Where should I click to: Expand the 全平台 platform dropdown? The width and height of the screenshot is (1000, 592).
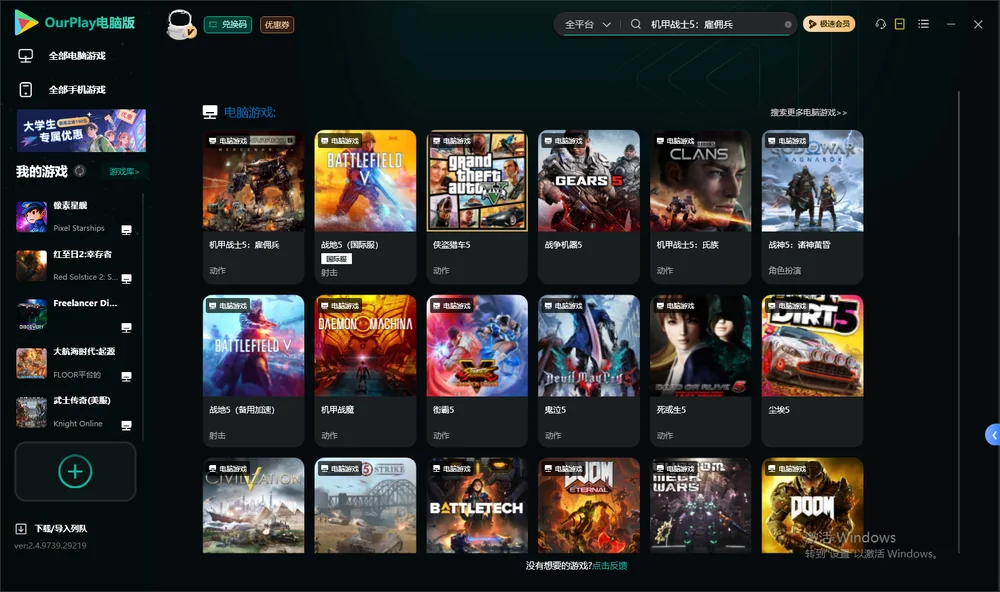(x=587, y=24)
